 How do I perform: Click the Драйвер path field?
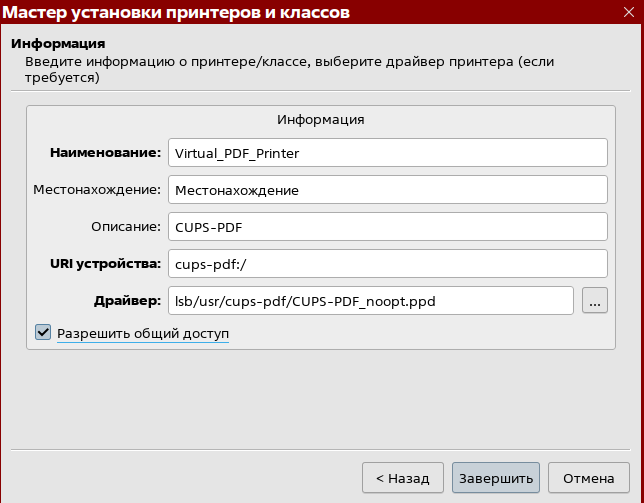[370, 301]
